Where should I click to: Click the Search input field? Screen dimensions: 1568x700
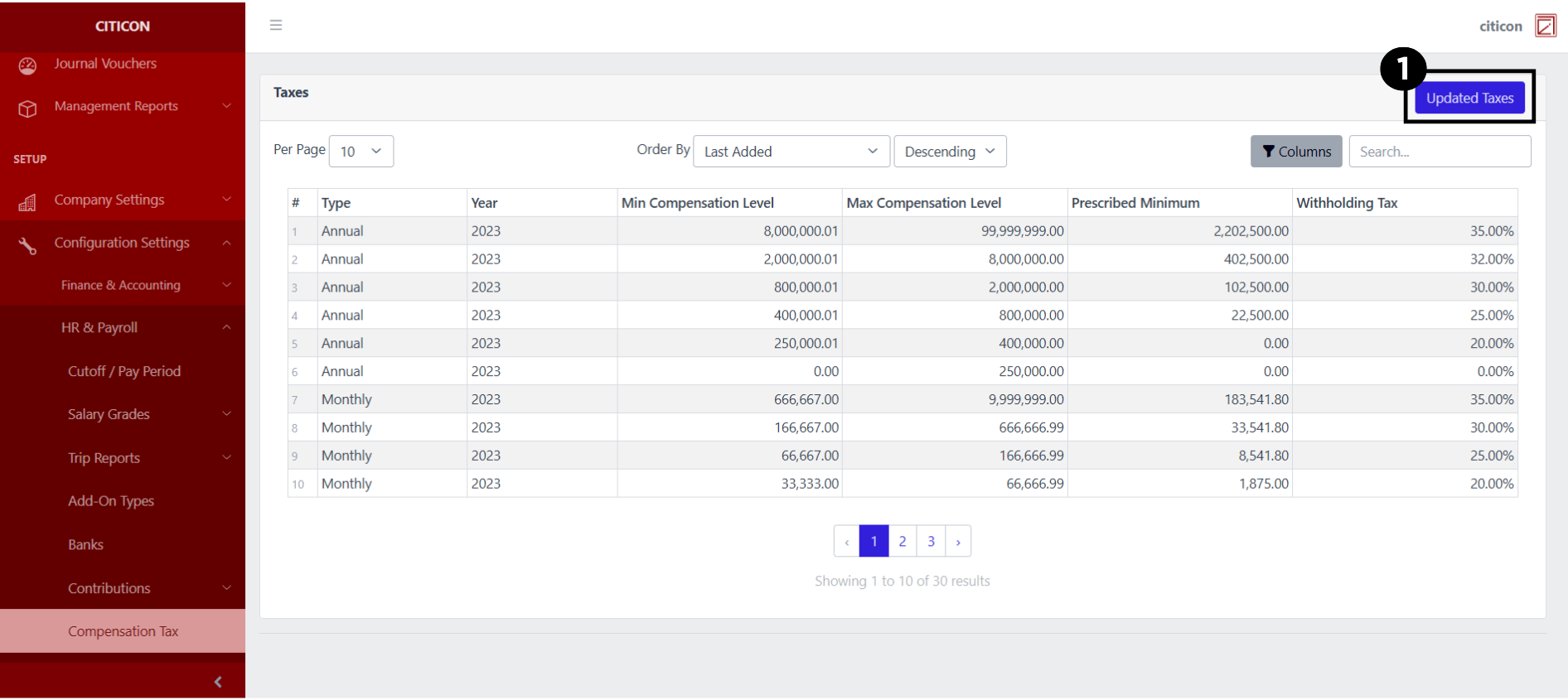[1439, 152]
